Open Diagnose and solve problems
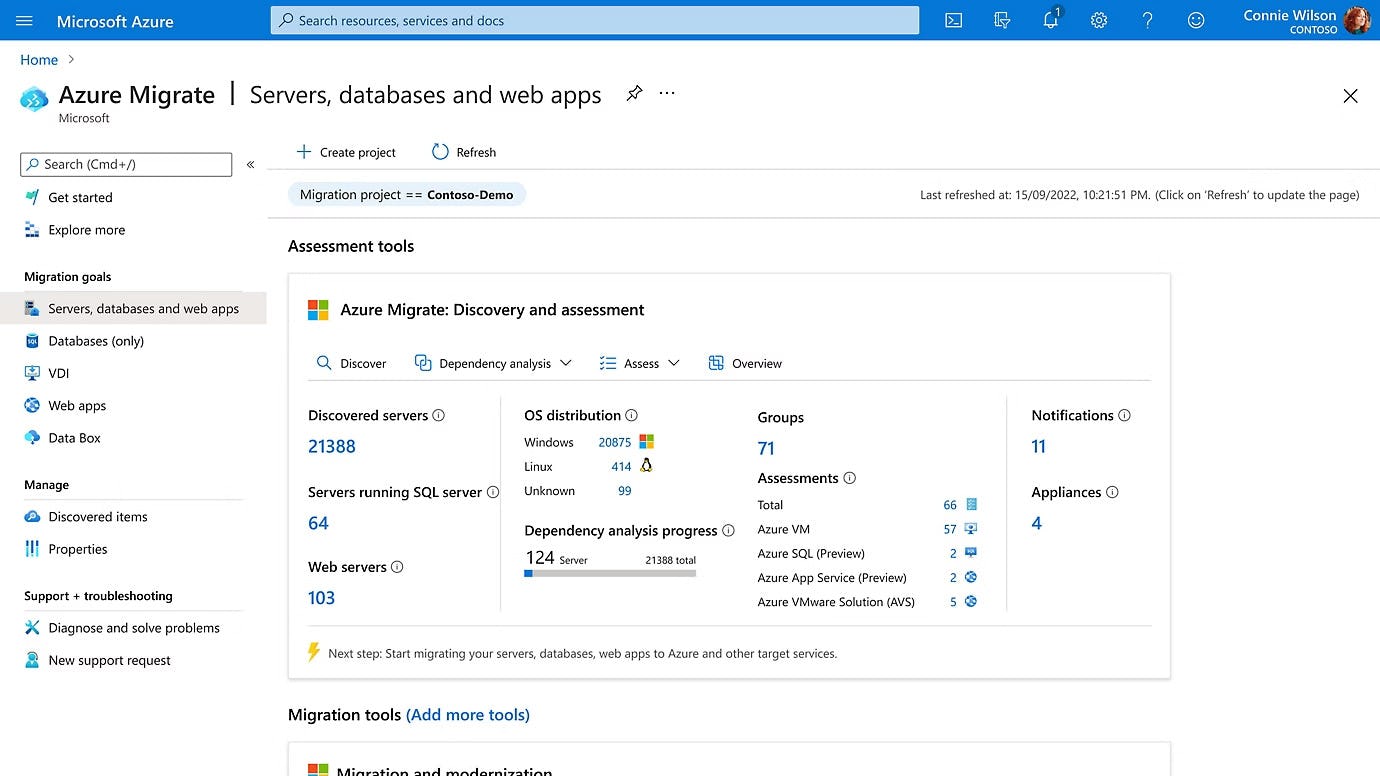 pyautogui.click(x=133, y=627)
